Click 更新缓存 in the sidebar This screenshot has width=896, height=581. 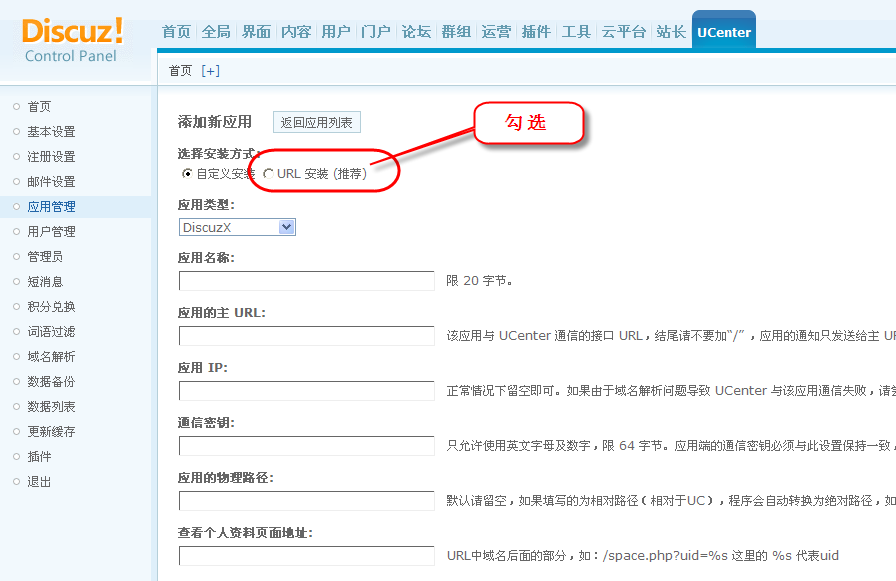[x=51, y=432]
